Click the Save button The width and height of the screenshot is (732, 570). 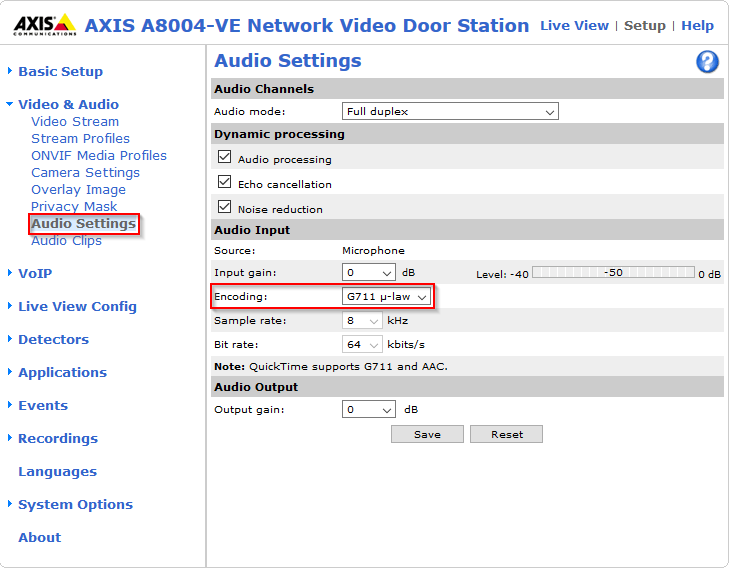pos(427,434)
